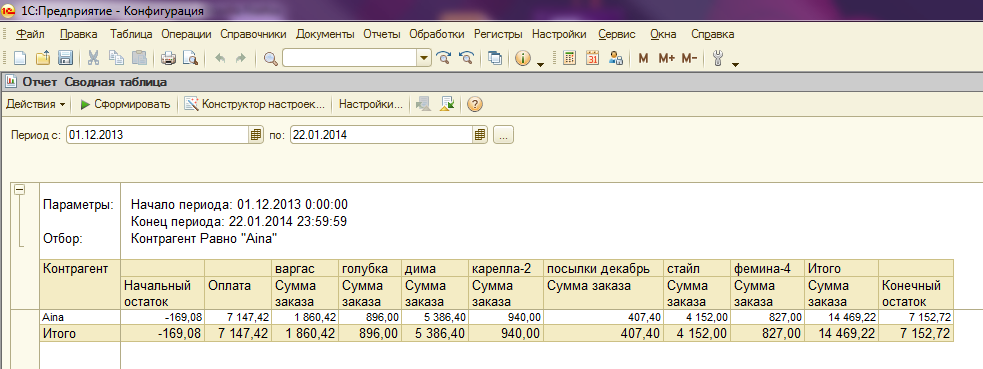Select the посылки декабрь column header
983x369 pixels.
tap(604, 269)
